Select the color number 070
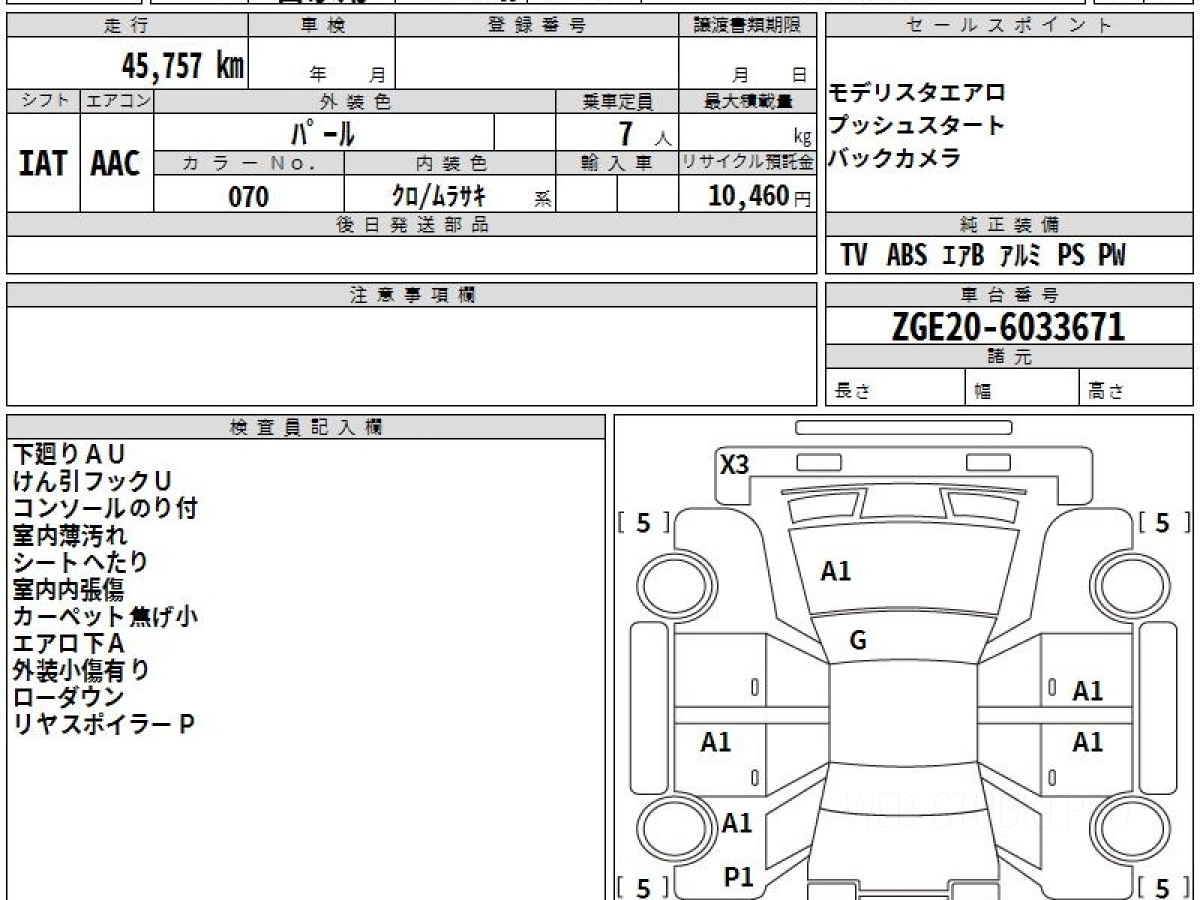1200x900 pixels. coord(249,196)
